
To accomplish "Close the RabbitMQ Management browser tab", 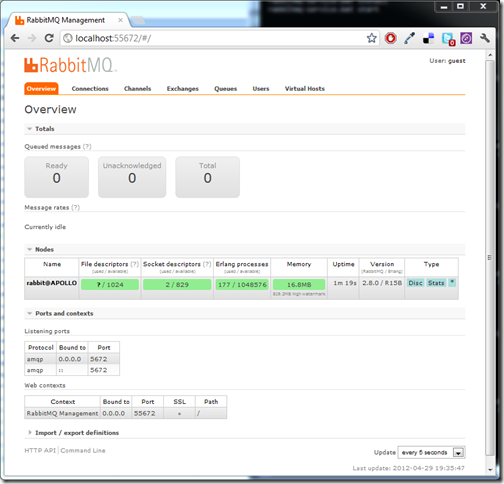I will click(120, 20).
